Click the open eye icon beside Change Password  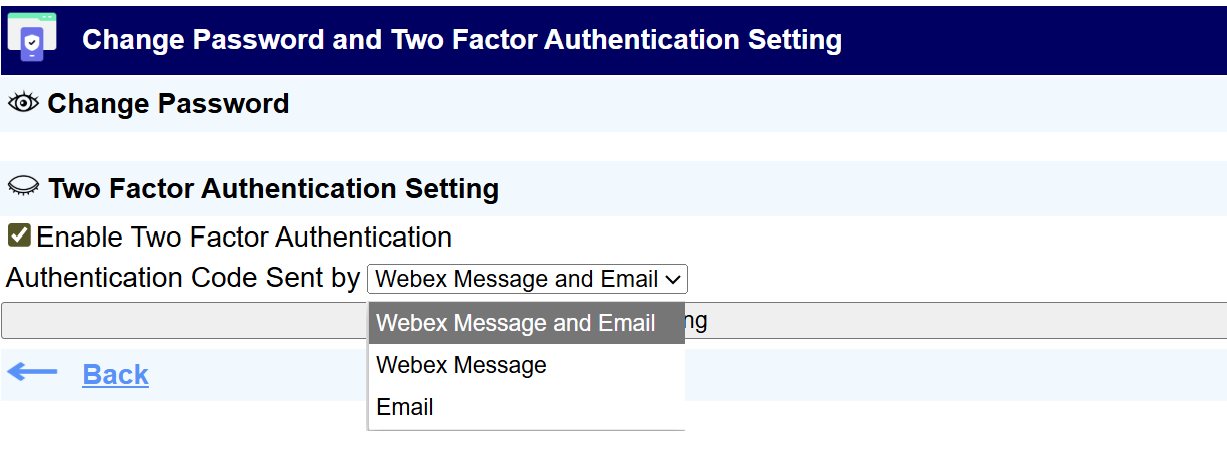(23, 103)
